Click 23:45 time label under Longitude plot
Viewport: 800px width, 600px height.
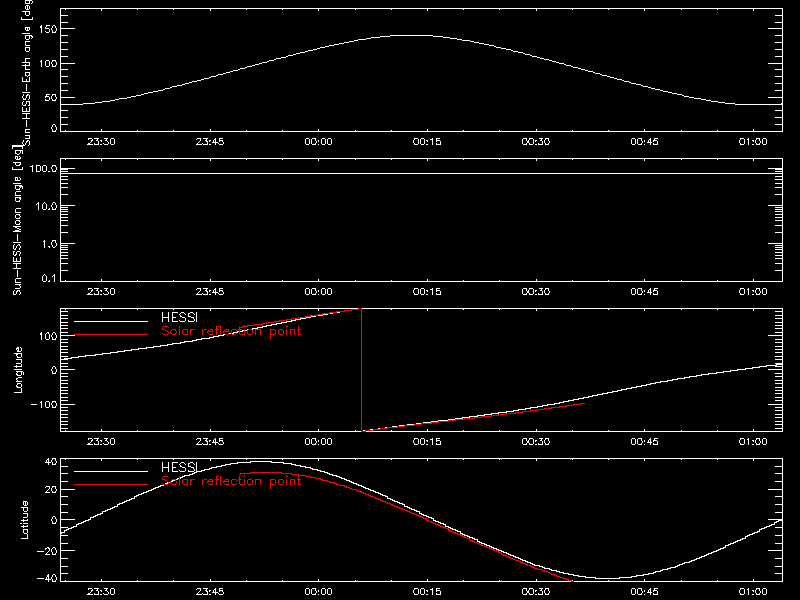(x=210, y=442)
